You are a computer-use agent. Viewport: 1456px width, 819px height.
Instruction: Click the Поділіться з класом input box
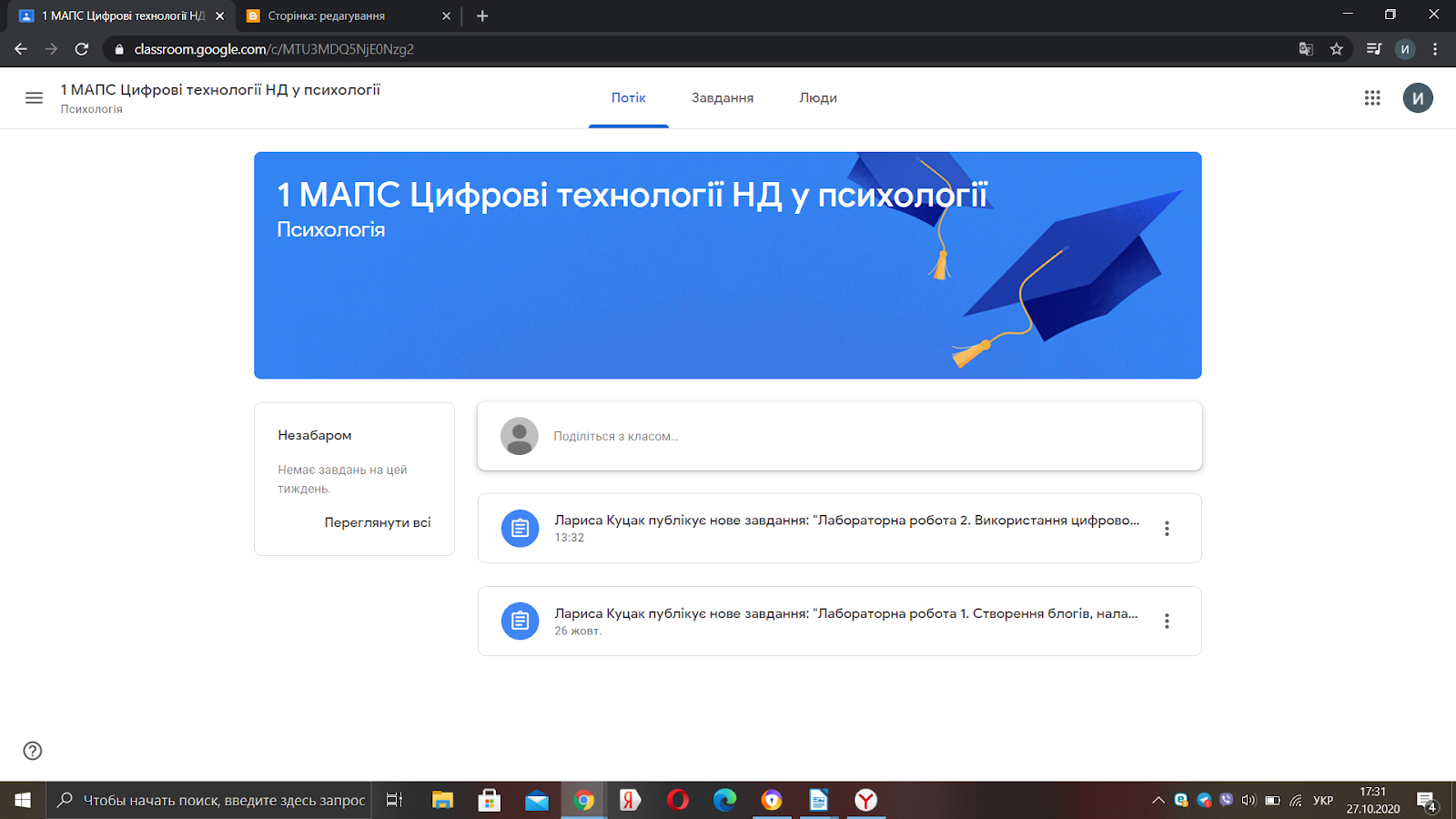[x=840, y=437]
